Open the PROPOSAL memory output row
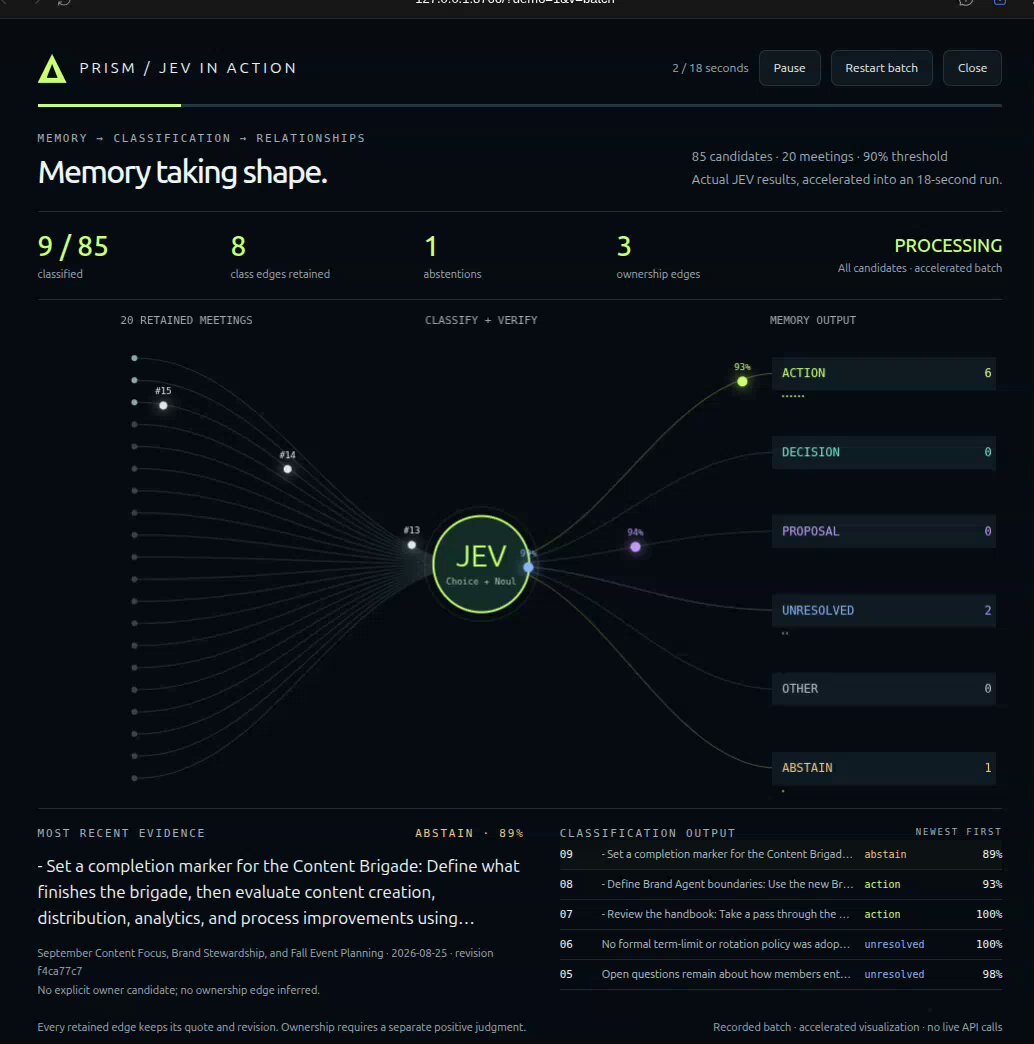 pyautogui.click(x=884, y=531)
